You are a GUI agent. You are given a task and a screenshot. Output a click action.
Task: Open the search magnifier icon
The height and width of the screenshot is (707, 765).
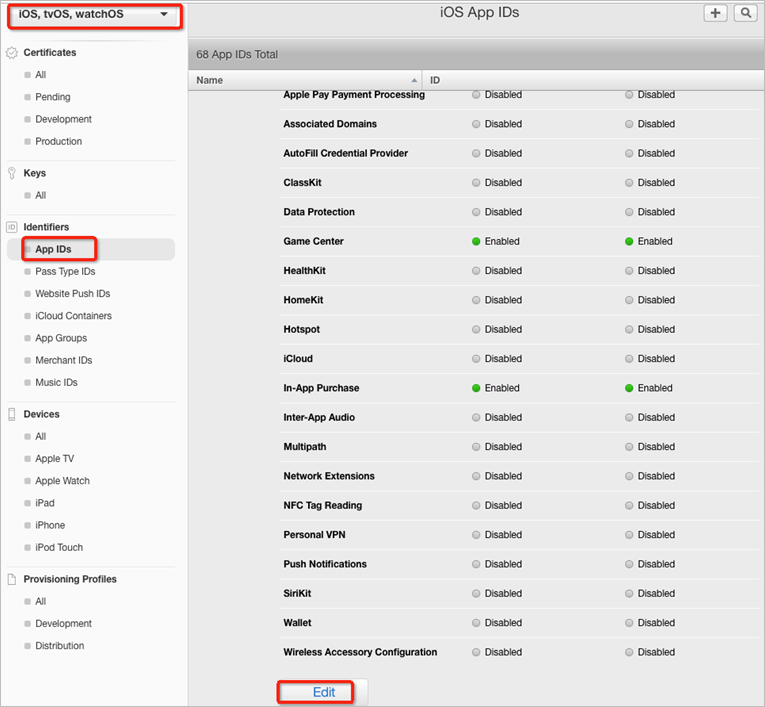(x=745, y=13)
